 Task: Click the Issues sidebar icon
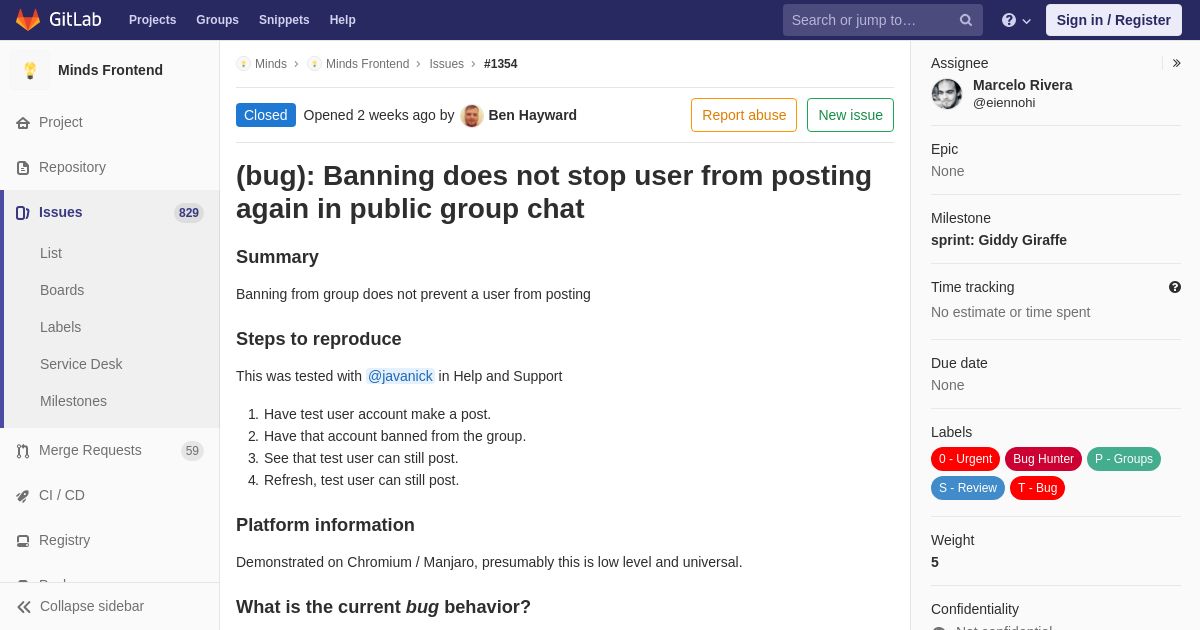pyautogui.click(x=23, y=213)
